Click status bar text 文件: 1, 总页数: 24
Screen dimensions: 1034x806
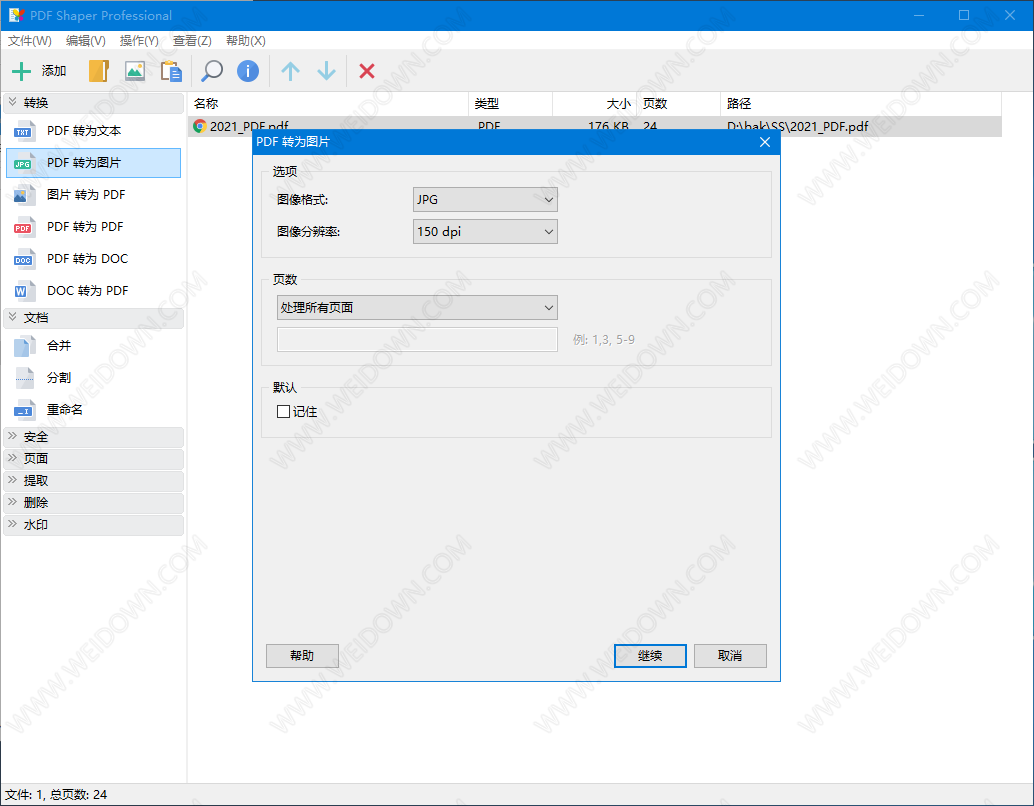pyautogui.click(x=56, y=795)
